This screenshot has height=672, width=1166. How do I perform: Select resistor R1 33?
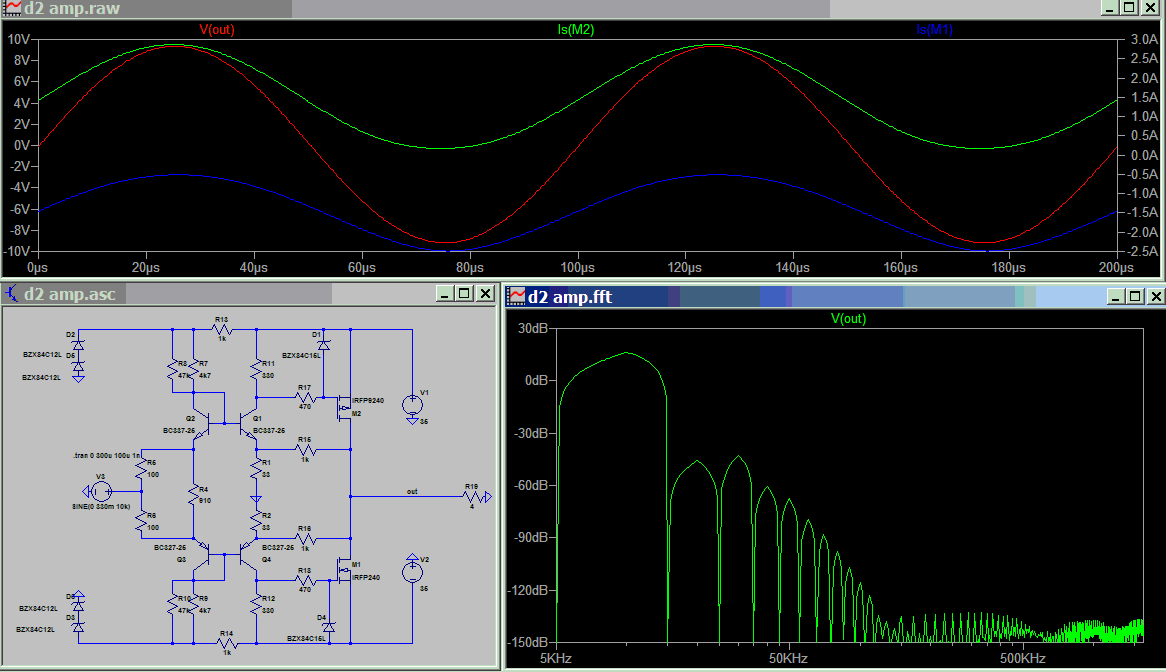(257, 469)
